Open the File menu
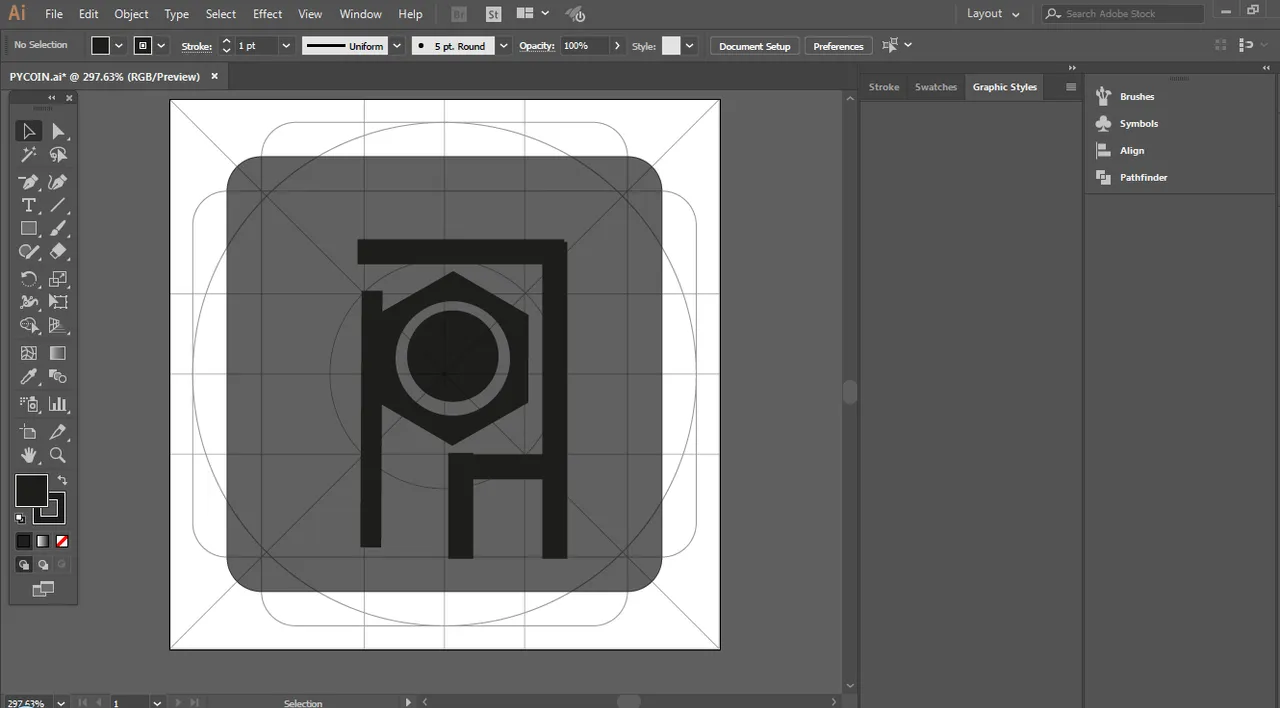The width and height of the screenshot is (1280, 708). [54, 14]
